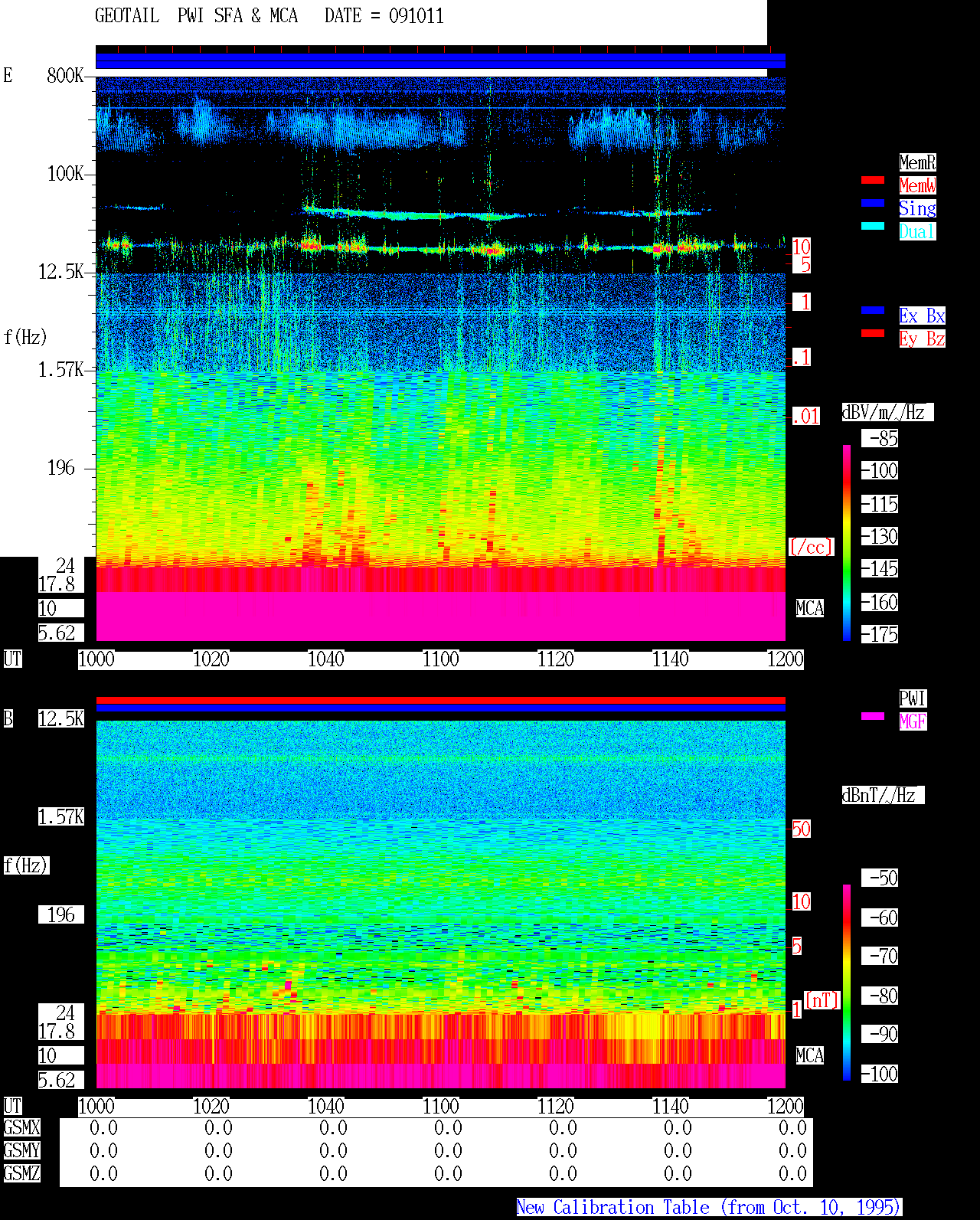This screenshot has height=1220, width=980.
Task: Select the MemR legend label
Action: (917, 162)
